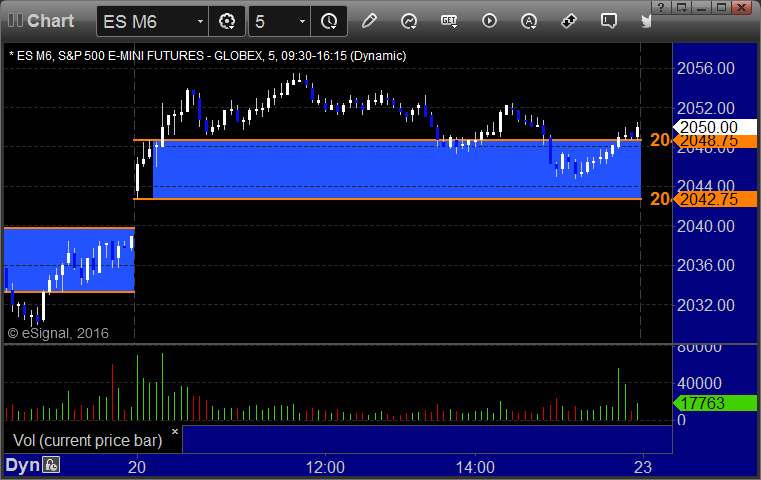Minimize the chart window
The image size is (761, 480).
click(x=701, y=7)
